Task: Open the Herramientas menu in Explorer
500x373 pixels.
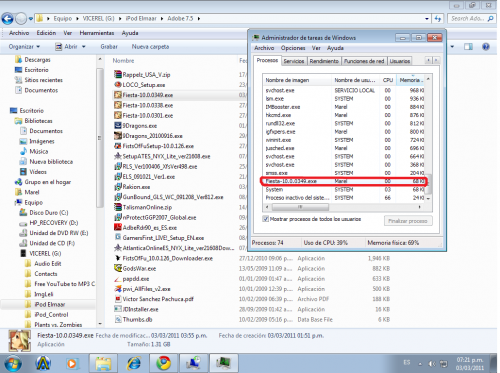Action: point(97,33)
